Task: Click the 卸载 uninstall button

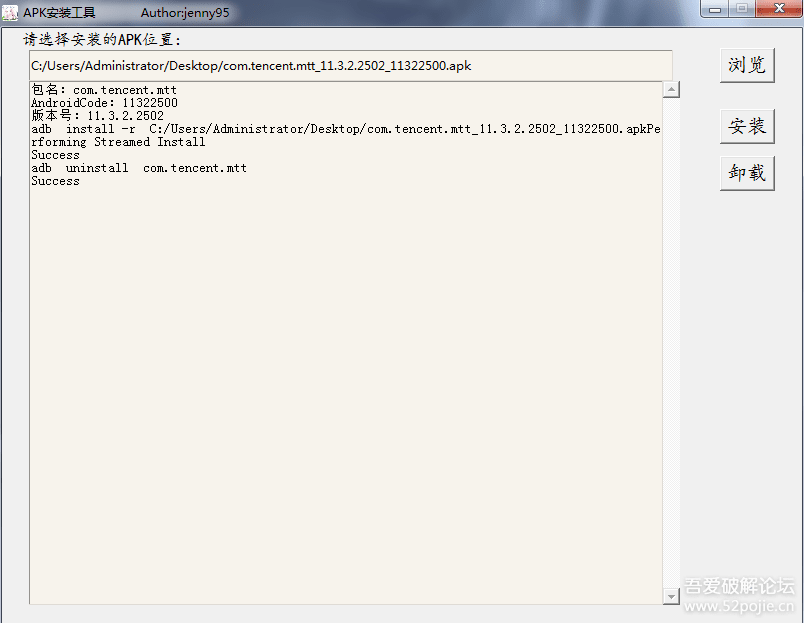Action: coord(747,173)
